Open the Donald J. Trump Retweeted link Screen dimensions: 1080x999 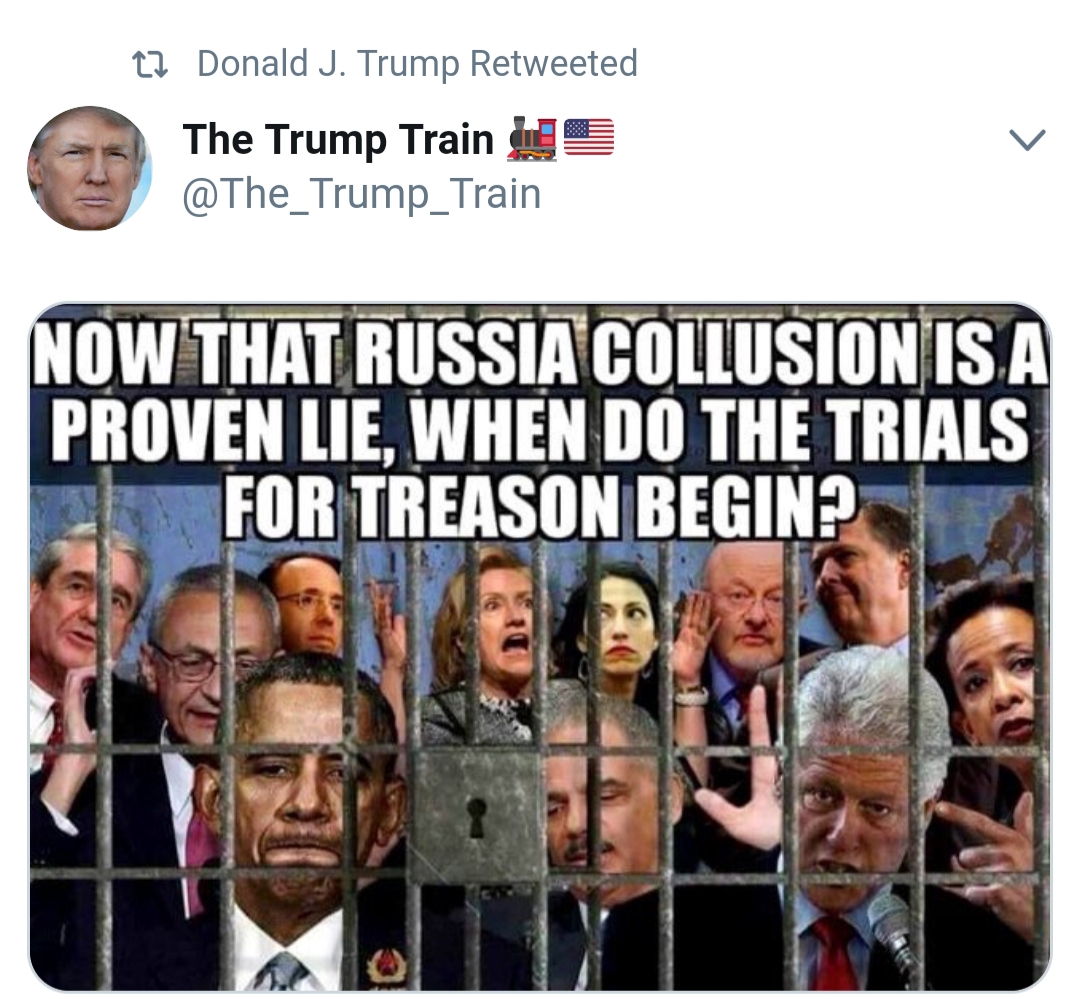point(417,63)
